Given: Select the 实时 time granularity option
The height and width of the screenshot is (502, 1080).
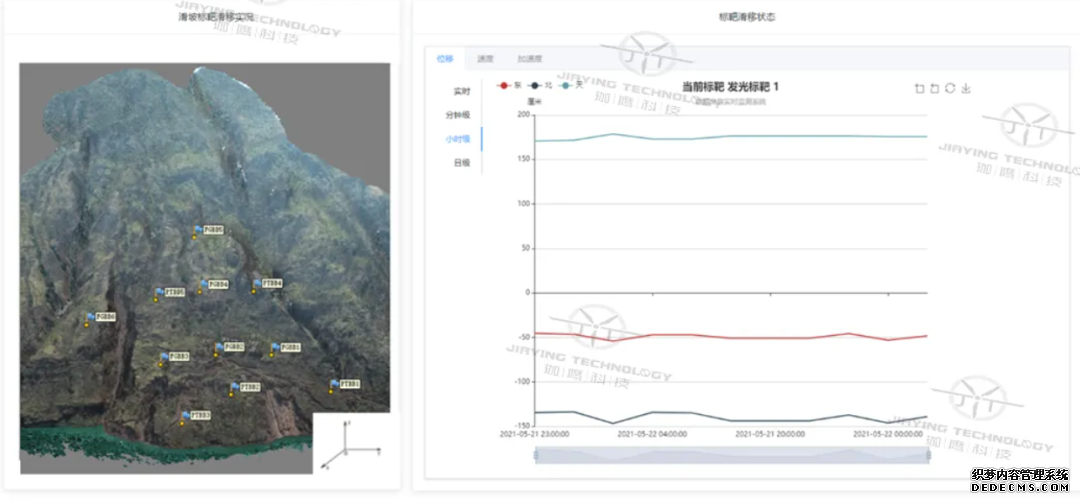Looking at the screenshot, I should [461, 91].
